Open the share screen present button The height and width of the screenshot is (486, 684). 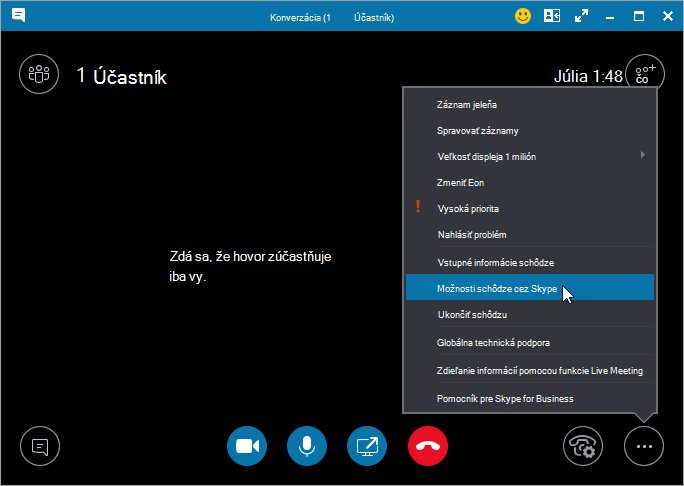tap(367, 446)
